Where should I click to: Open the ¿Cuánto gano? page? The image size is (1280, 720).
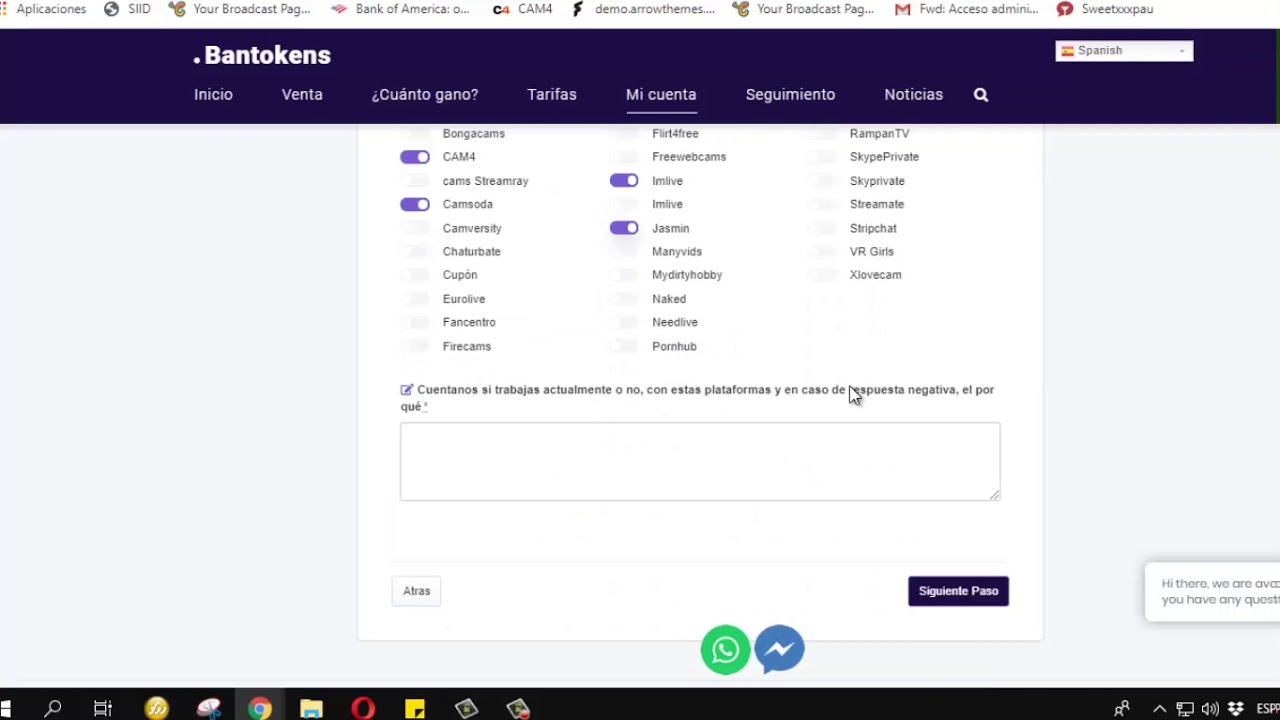425,95
